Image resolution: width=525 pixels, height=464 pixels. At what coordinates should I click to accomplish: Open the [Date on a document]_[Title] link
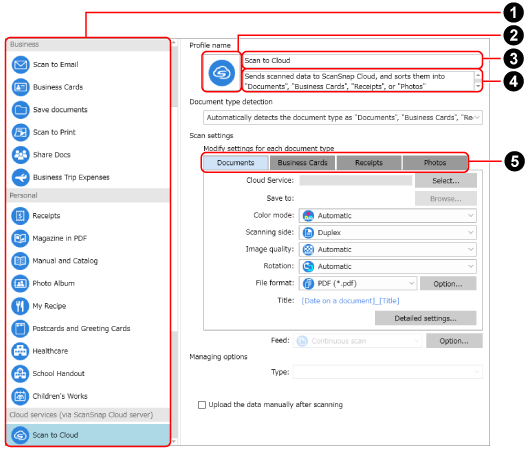[x=350, y=301]
